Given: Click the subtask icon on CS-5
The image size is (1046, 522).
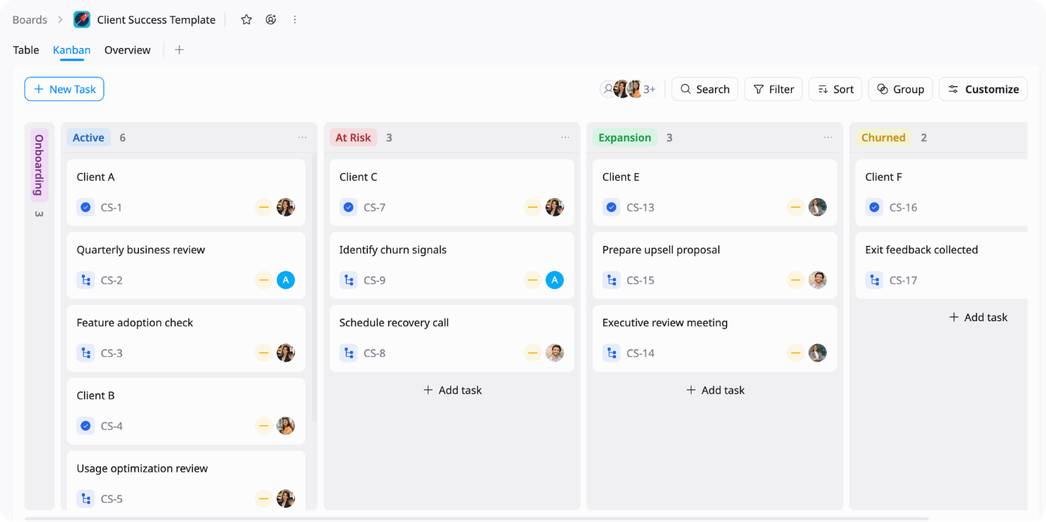Looking at the screenshot, I should click(x=85, y=499).
